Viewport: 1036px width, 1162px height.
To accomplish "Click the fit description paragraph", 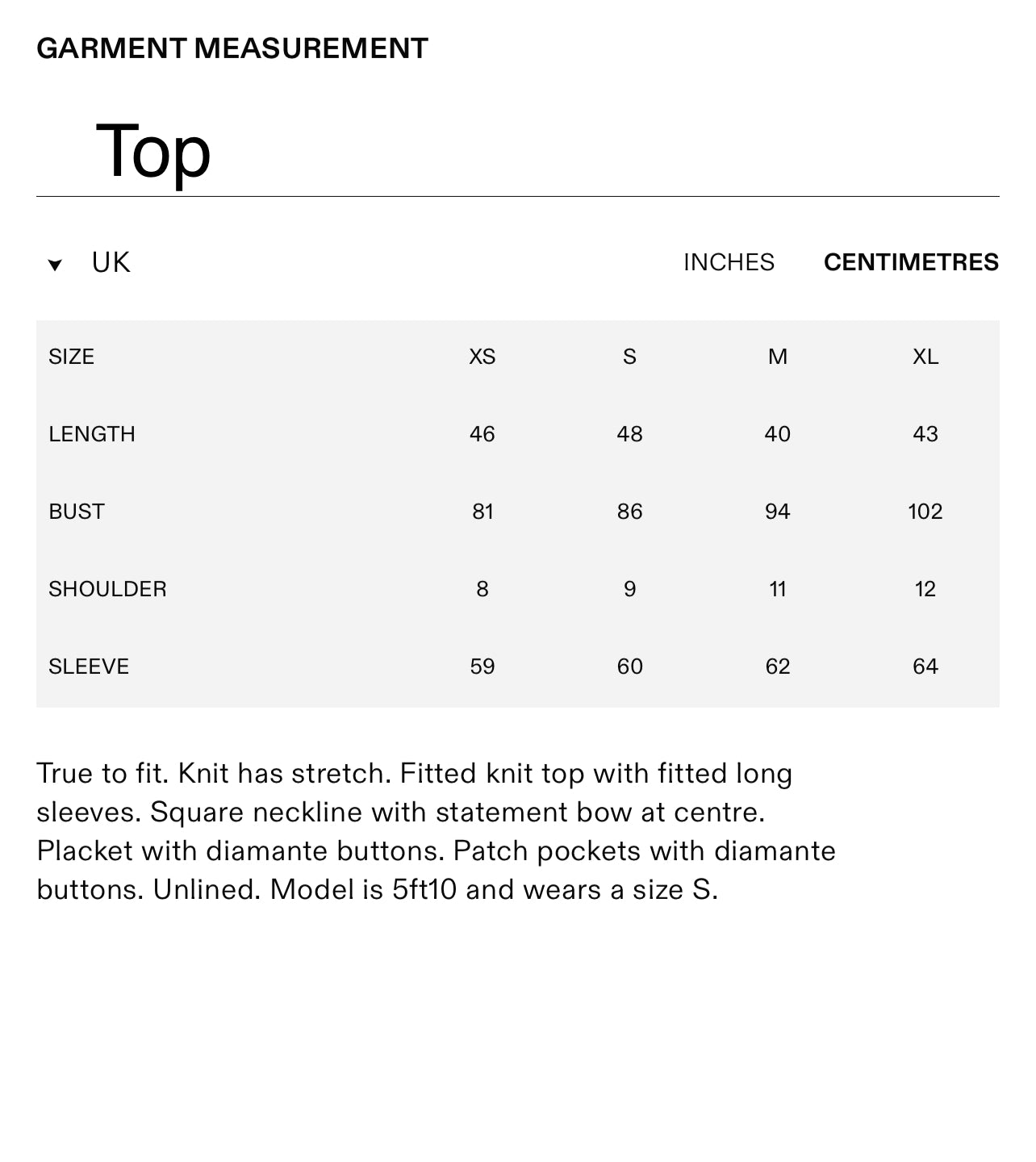I will pos(436,831).
